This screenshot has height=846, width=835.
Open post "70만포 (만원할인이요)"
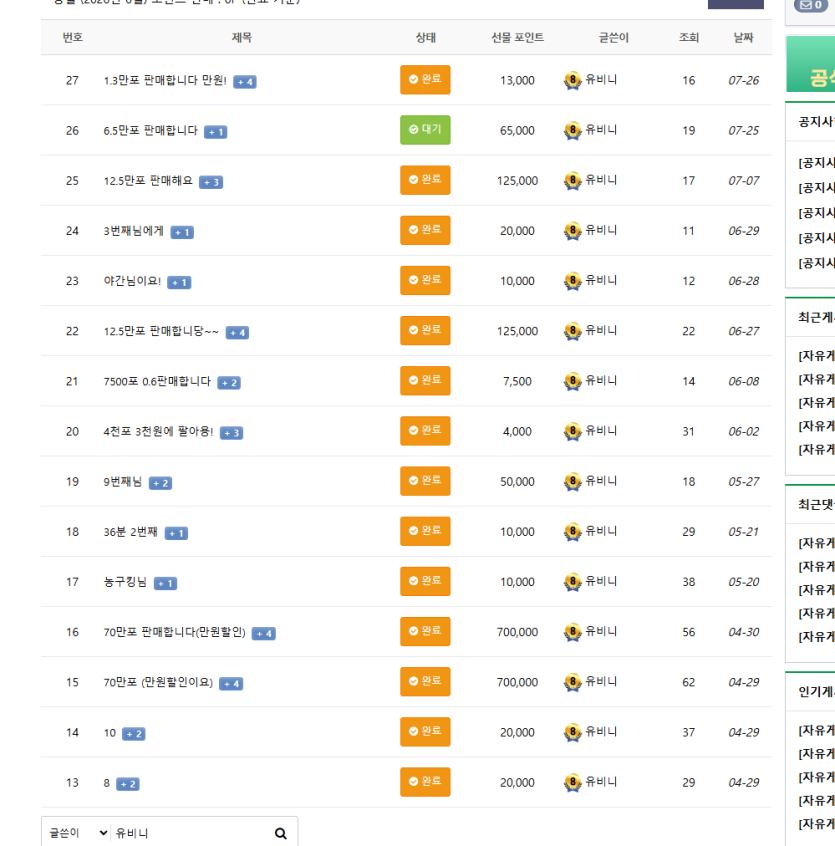click(158, 683)
